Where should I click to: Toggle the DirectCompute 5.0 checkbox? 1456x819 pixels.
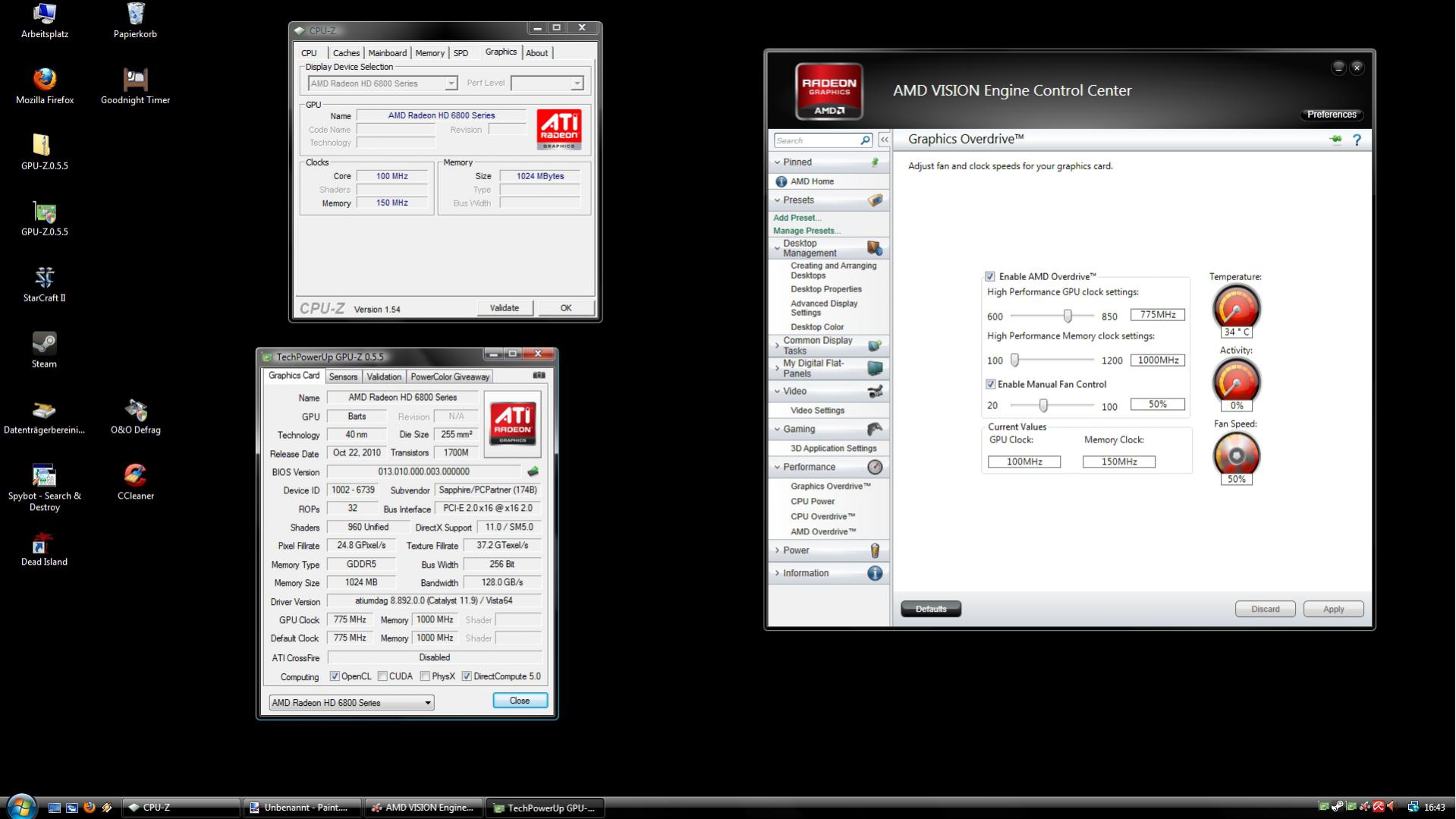pyautogui.click(x=467, y=676)
